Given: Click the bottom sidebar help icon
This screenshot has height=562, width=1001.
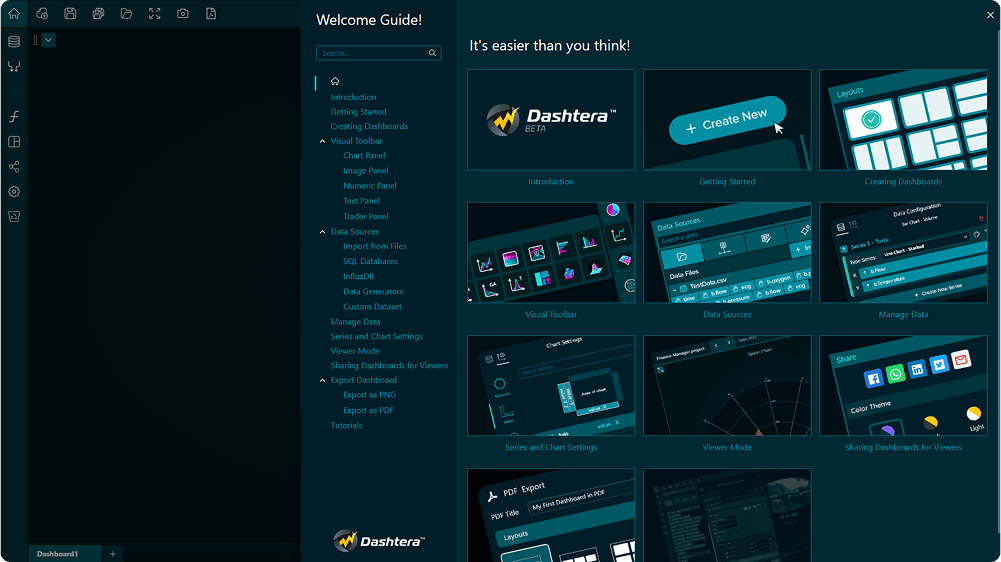Looking at the screenshot, I should tap(14, 216).
